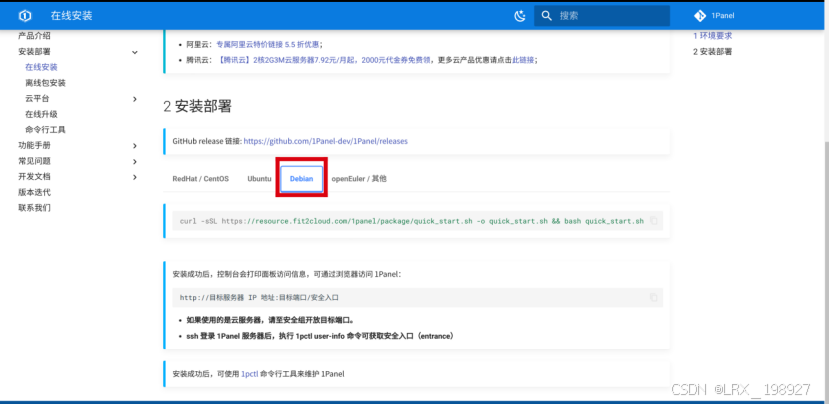Open 功能手册 section
This screenshot has height=405, width=830.
(34, 145)
